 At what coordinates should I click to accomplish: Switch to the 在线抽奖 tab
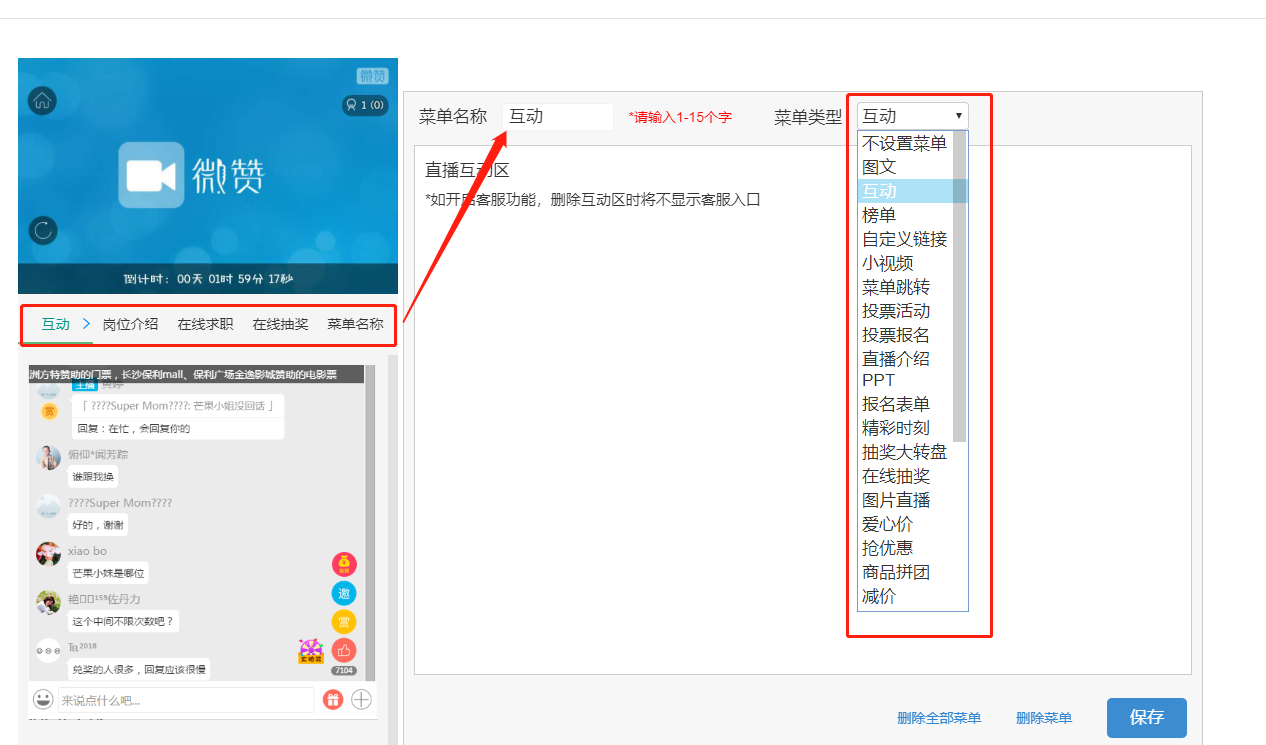pyautogui.click(x=280, y=324)
